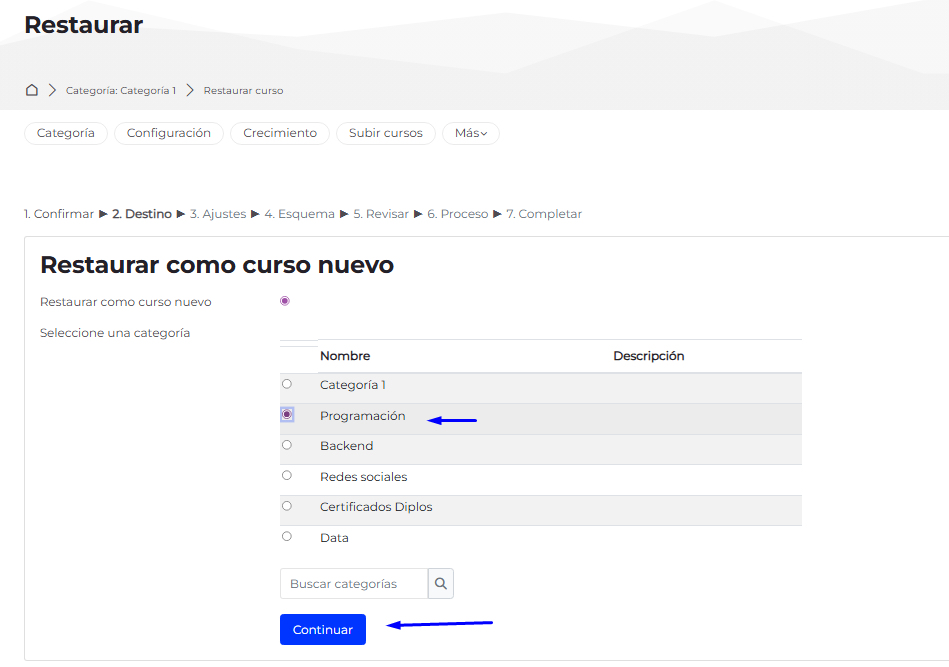
Task: Select the Programación radio button
Action: (x=287, y=414)
